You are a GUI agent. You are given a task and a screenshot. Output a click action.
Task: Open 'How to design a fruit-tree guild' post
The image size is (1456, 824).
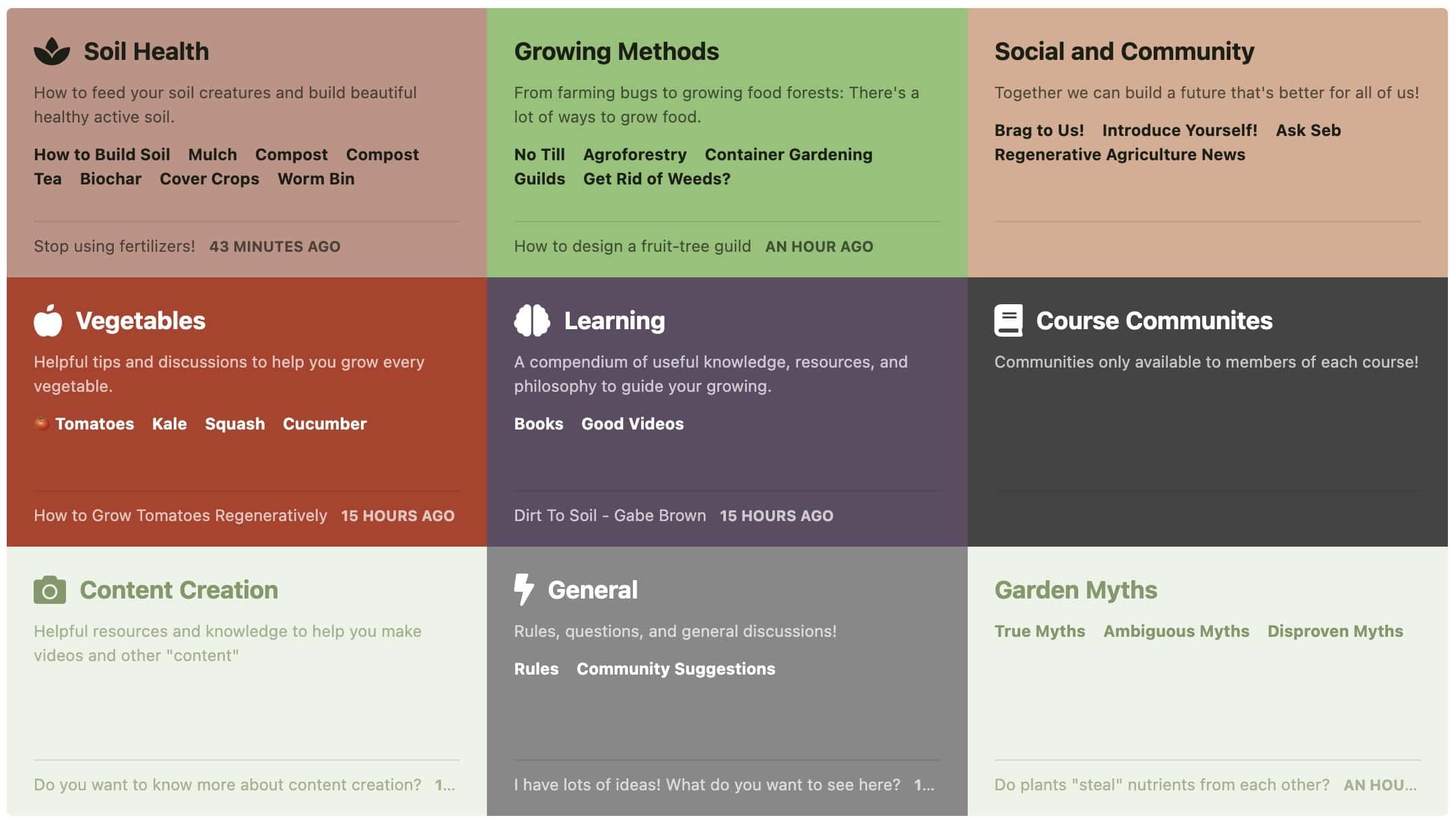coord(632,246)
